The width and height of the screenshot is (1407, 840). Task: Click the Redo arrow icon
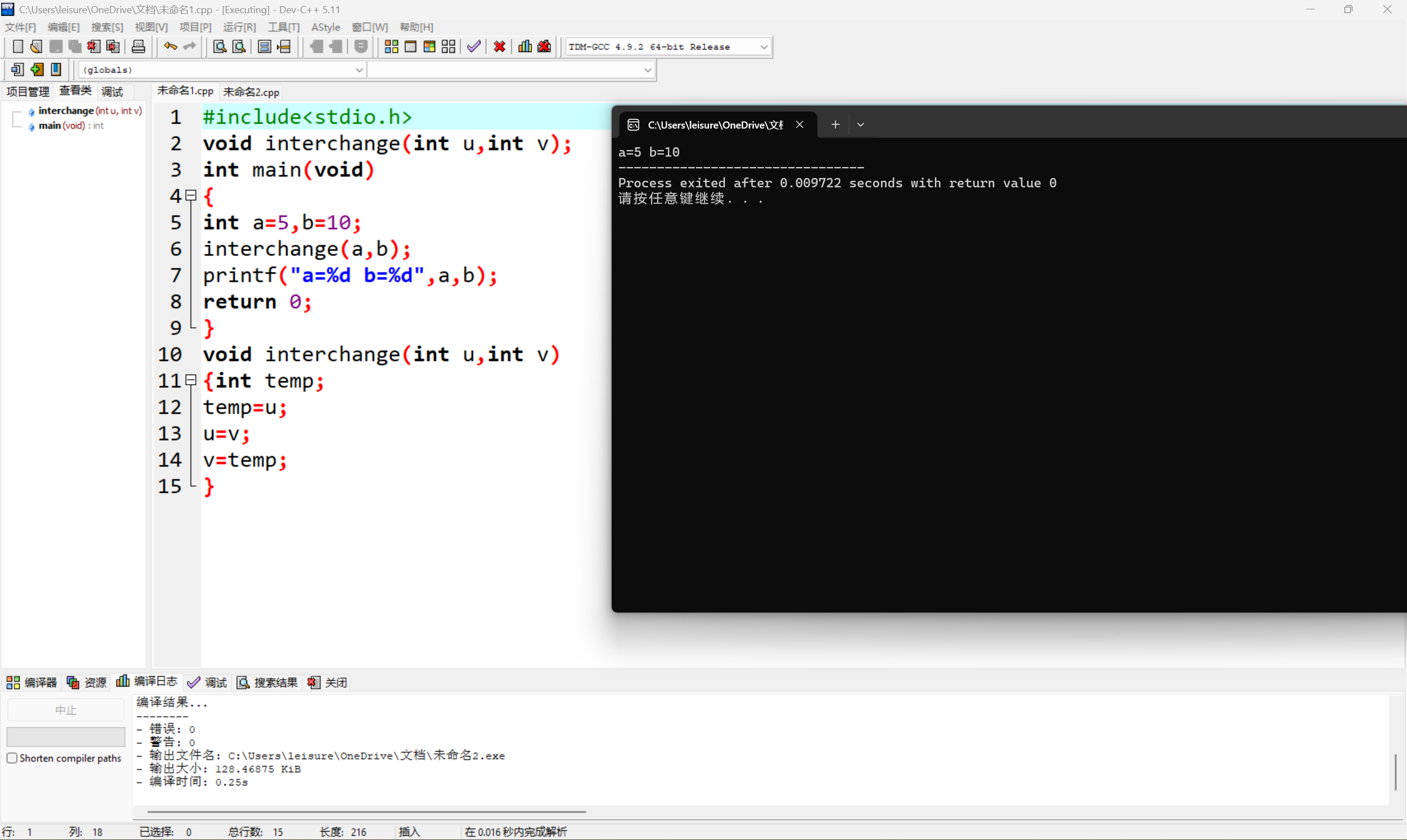point(189,46)
